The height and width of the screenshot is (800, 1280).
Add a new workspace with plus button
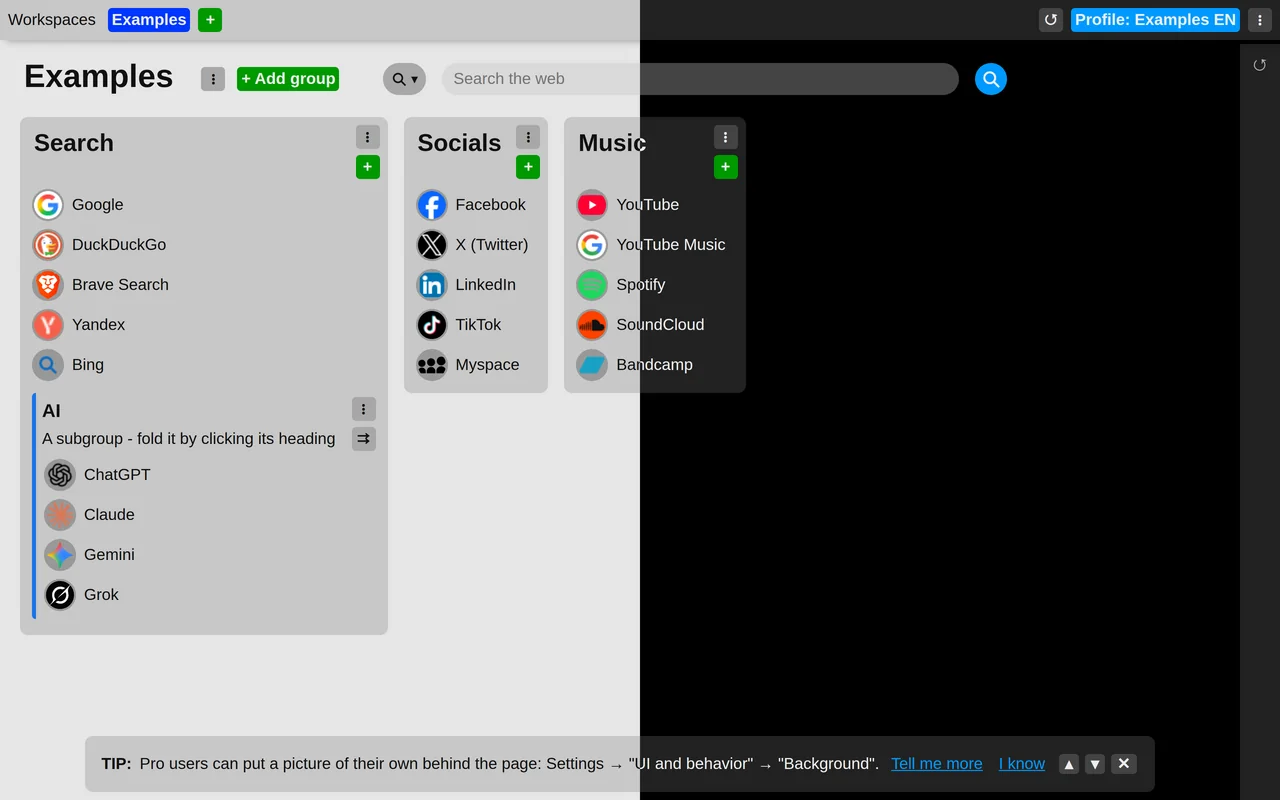[x=210, y=20]
